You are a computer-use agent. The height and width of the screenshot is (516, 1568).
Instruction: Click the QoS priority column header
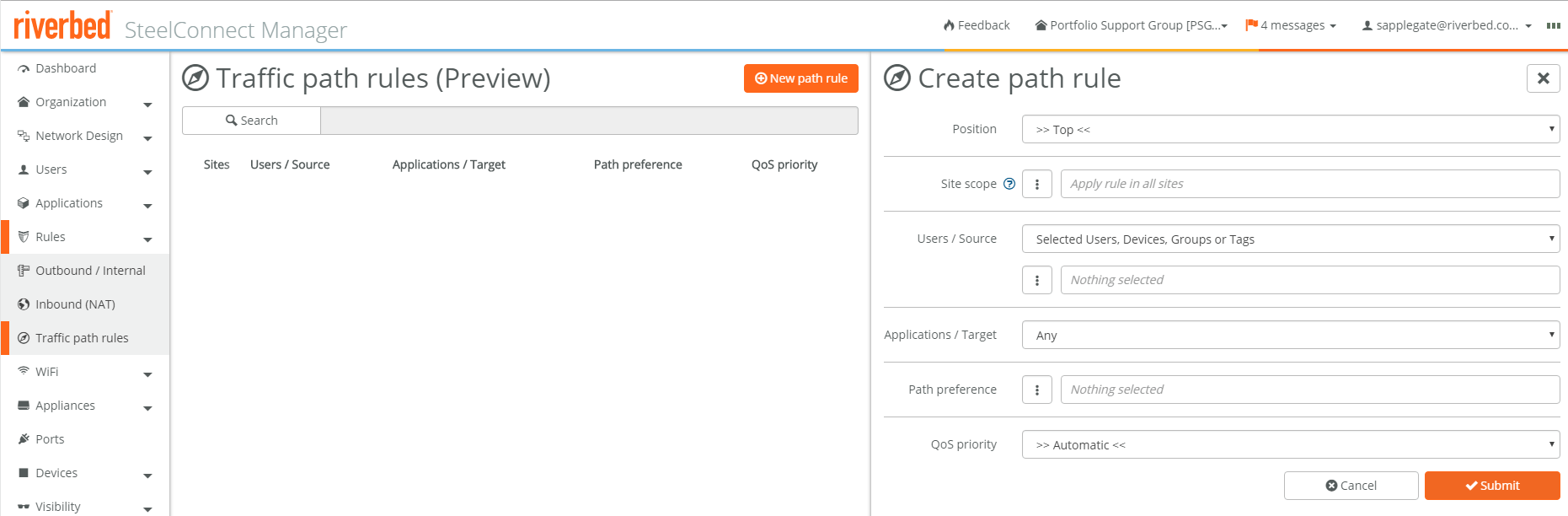[x=784, y=164]
